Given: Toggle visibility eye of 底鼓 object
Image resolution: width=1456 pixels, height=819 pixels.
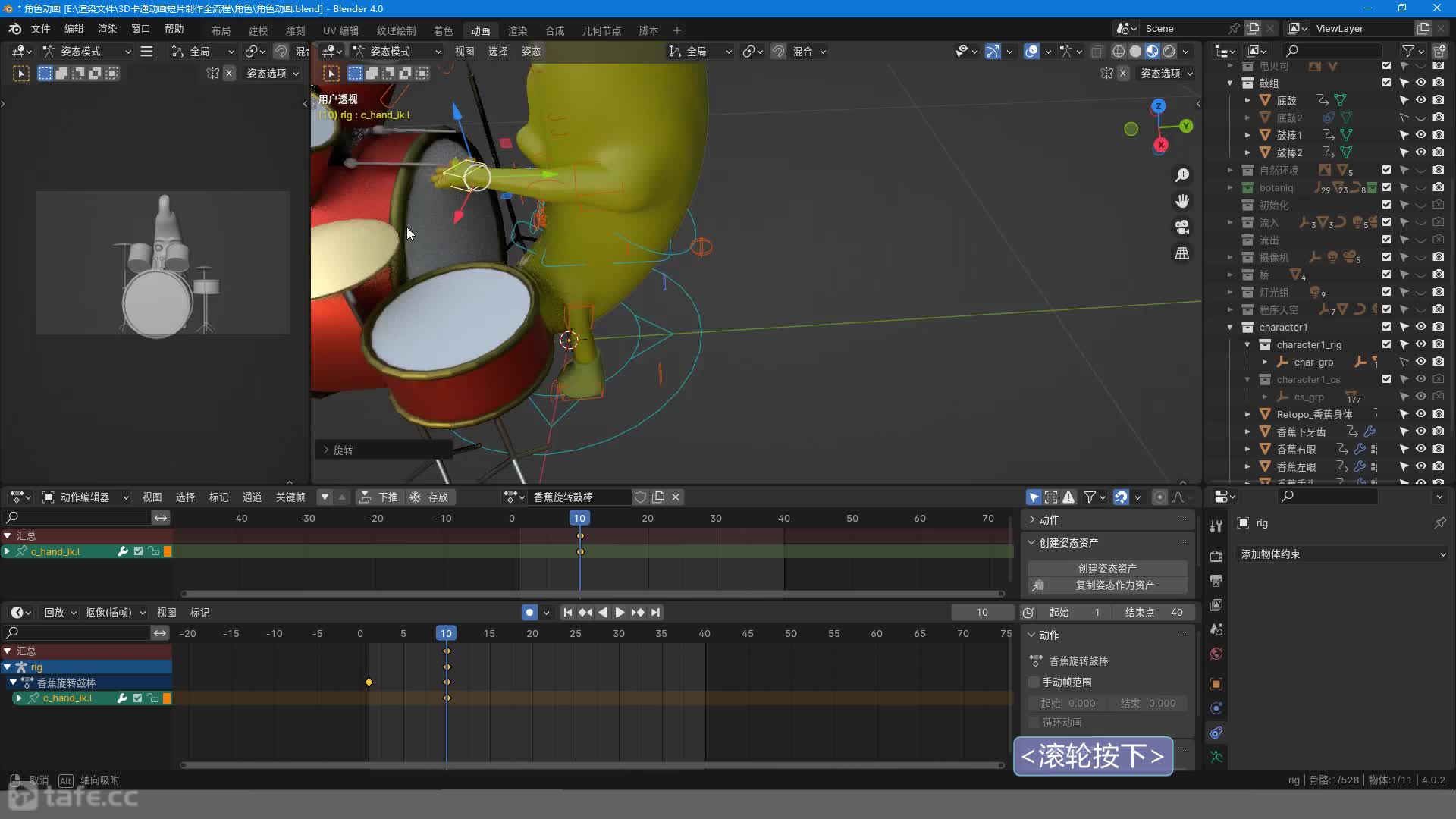Looking at the screenshot, I should tap(1421, 100).
